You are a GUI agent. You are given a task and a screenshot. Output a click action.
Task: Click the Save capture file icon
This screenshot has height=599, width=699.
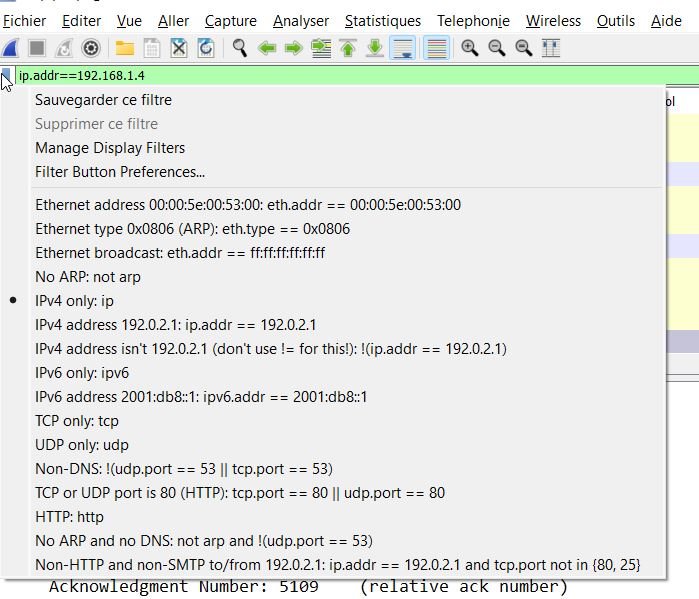[152, 48]
